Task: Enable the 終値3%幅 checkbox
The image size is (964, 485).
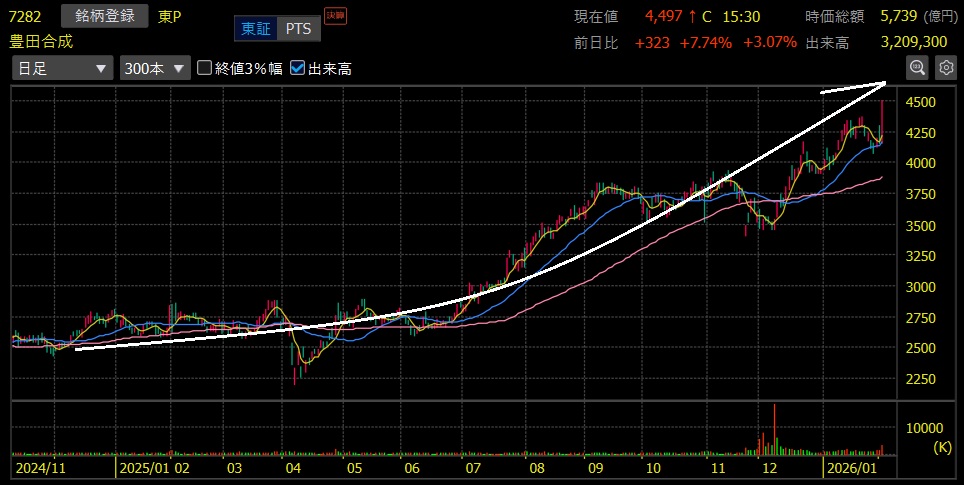Action: (205, 68)
